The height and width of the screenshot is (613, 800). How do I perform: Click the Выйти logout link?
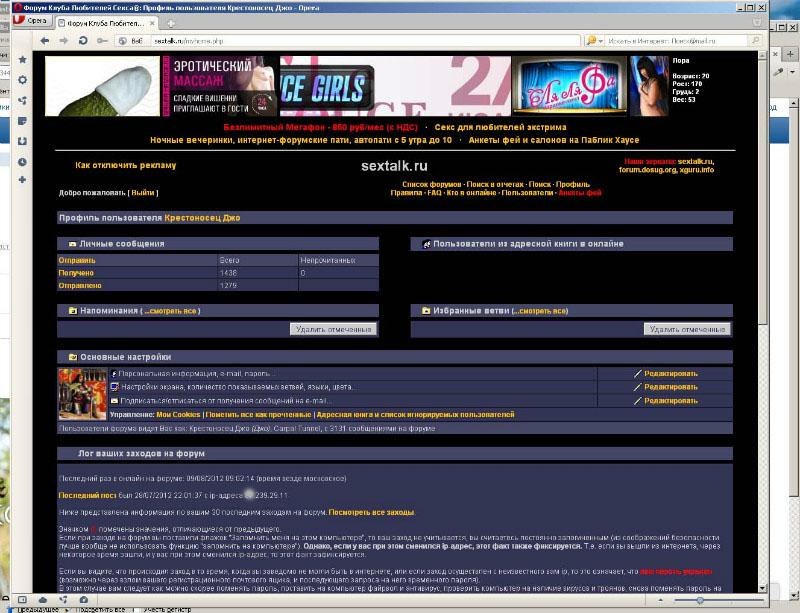click(143, 193)
